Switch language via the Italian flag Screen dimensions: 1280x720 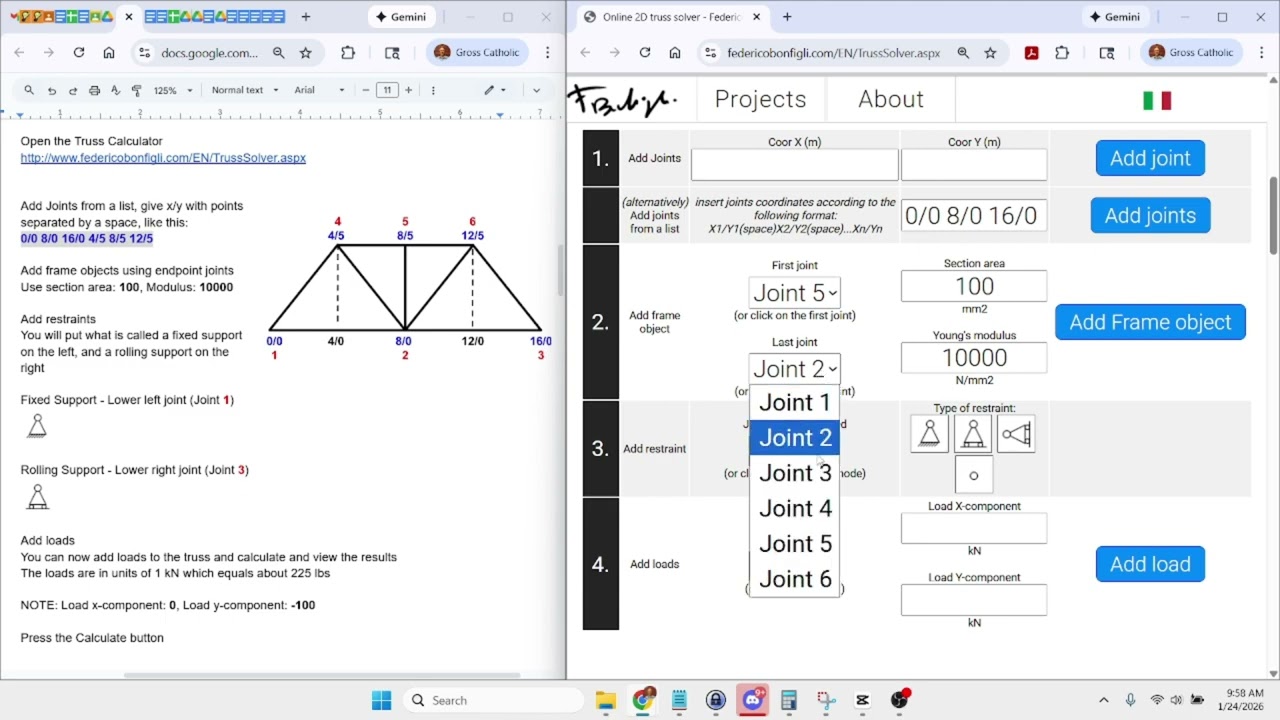1157,100
